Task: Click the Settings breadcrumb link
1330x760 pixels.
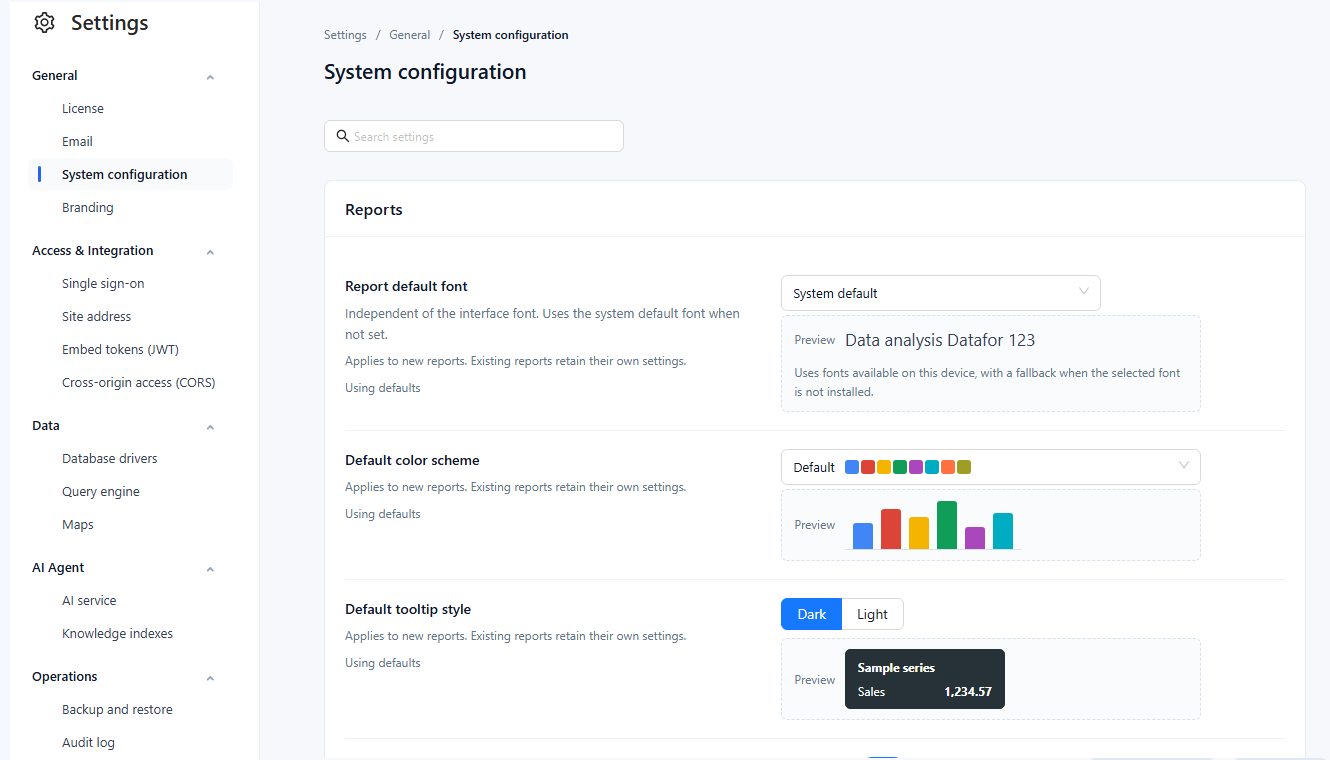Action: 345,35
